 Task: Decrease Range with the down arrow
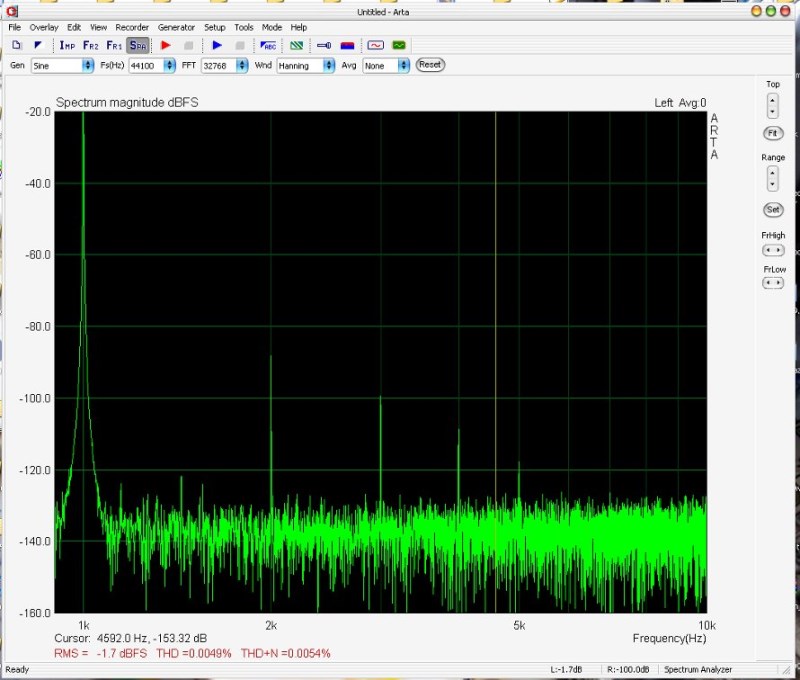tap(772, 185)
